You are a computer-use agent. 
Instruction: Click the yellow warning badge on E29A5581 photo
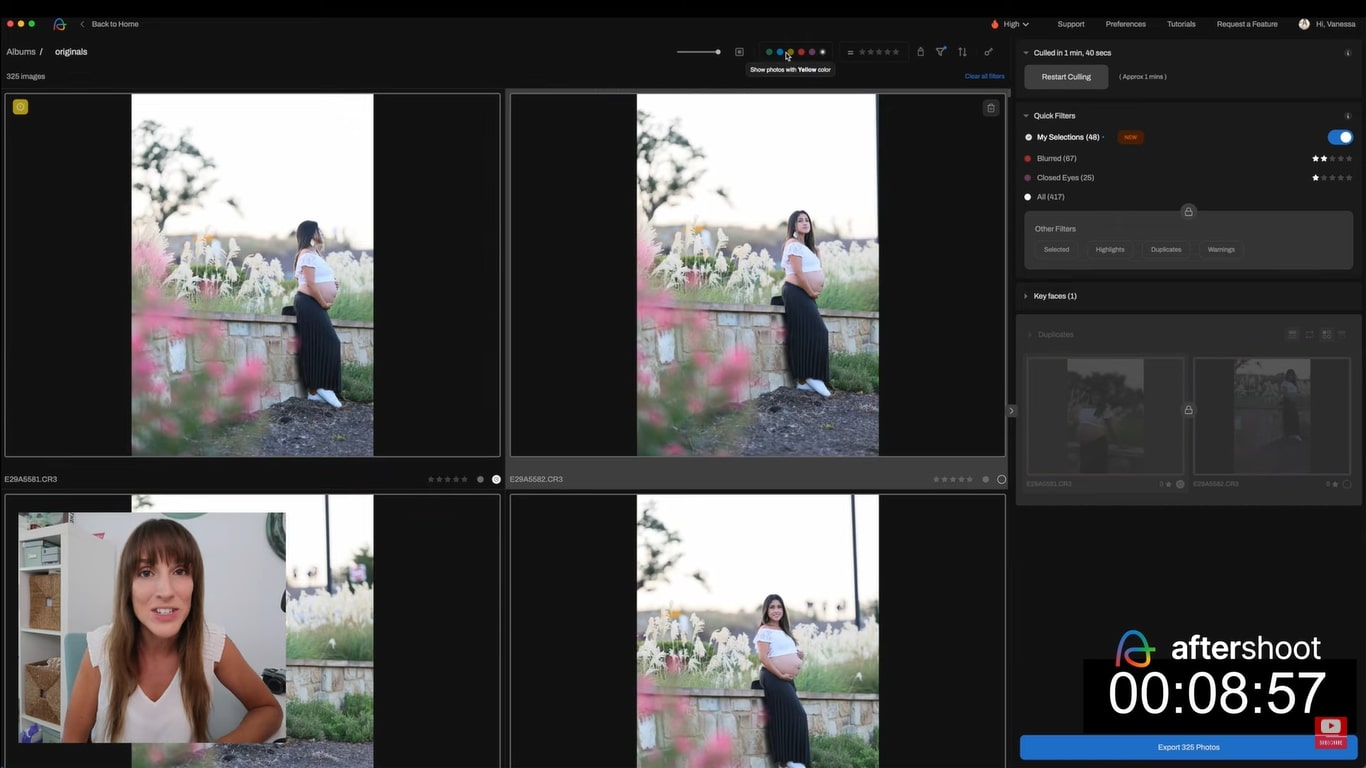pyautogui.click(x=20, y=107)
